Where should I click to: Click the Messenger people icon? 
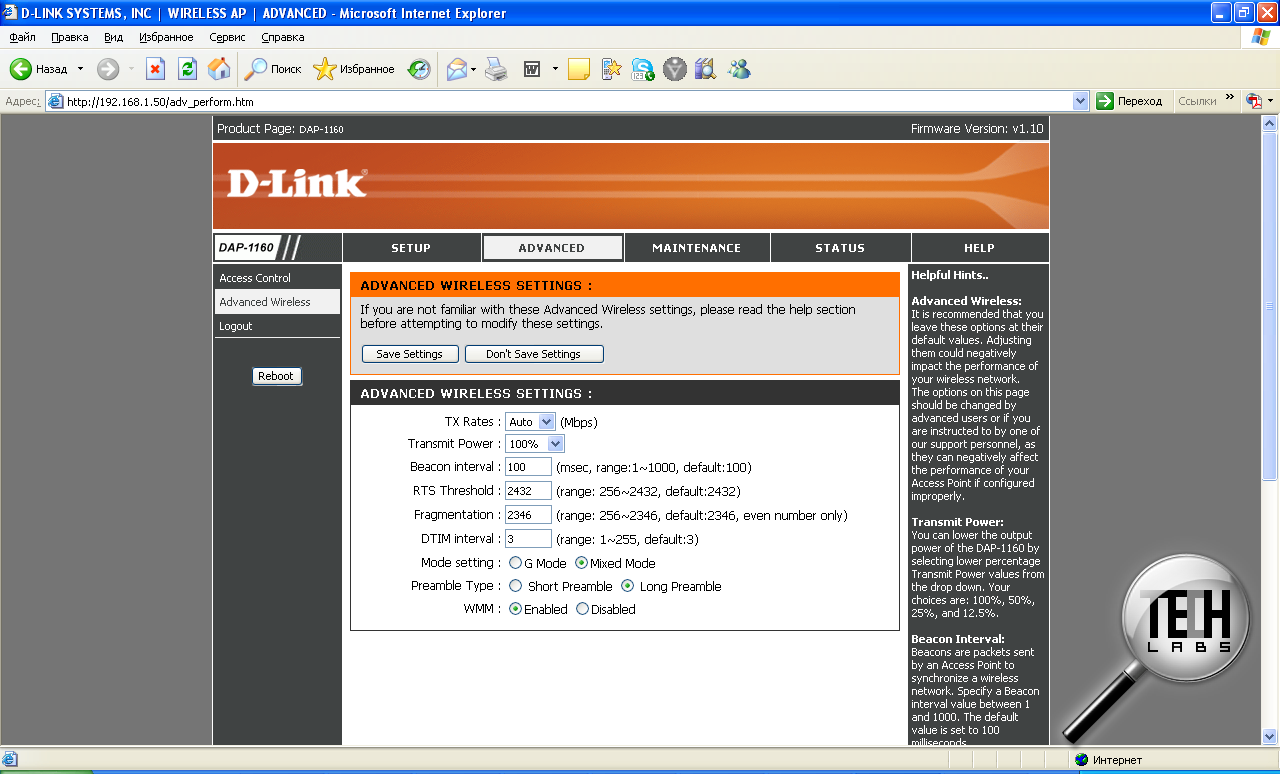click(x=739, y=69)
